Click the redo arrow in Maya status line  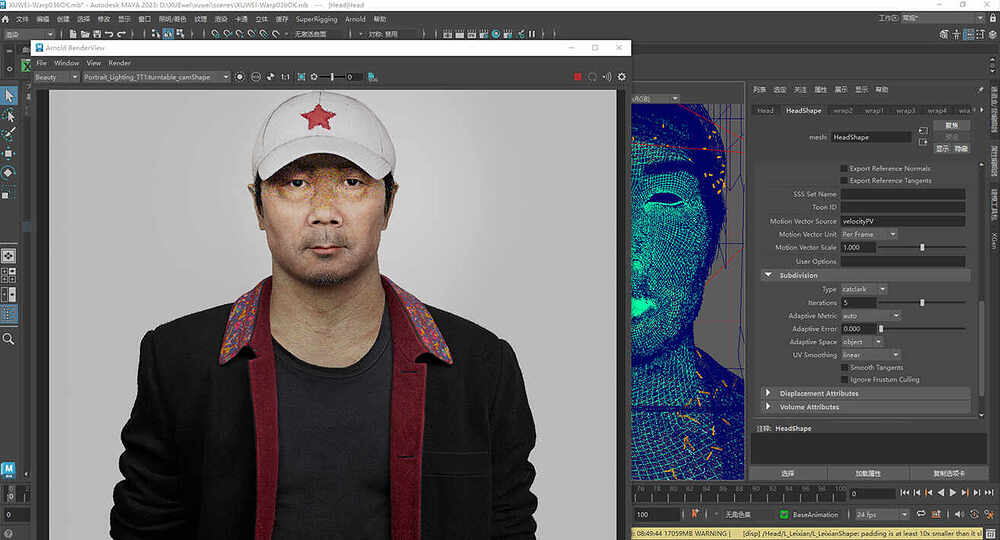click(x=121, y=34)
